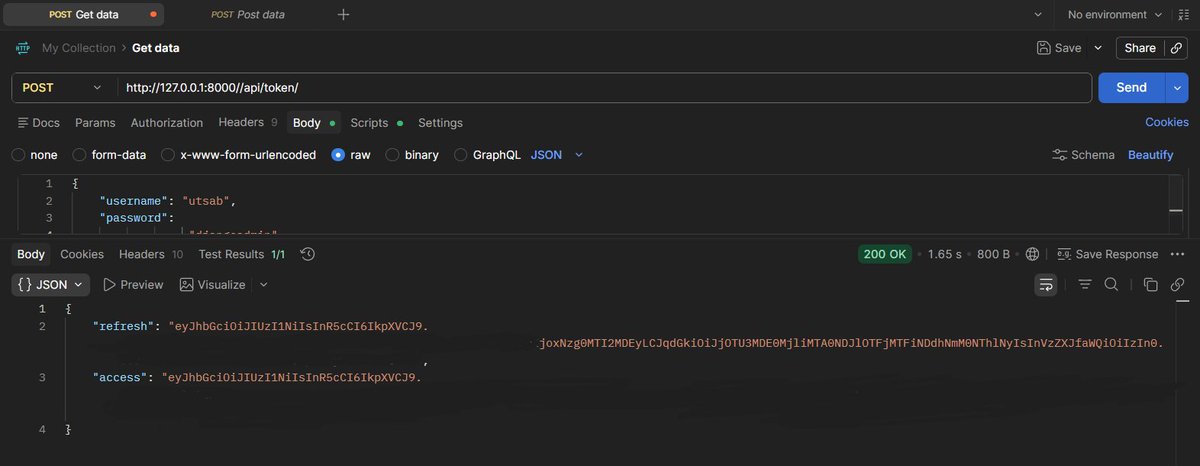Image resolution: width=1200 pixels, height=466 pixels.
Task: Expand the chevron next to Visualize
Action: (264, 285)
